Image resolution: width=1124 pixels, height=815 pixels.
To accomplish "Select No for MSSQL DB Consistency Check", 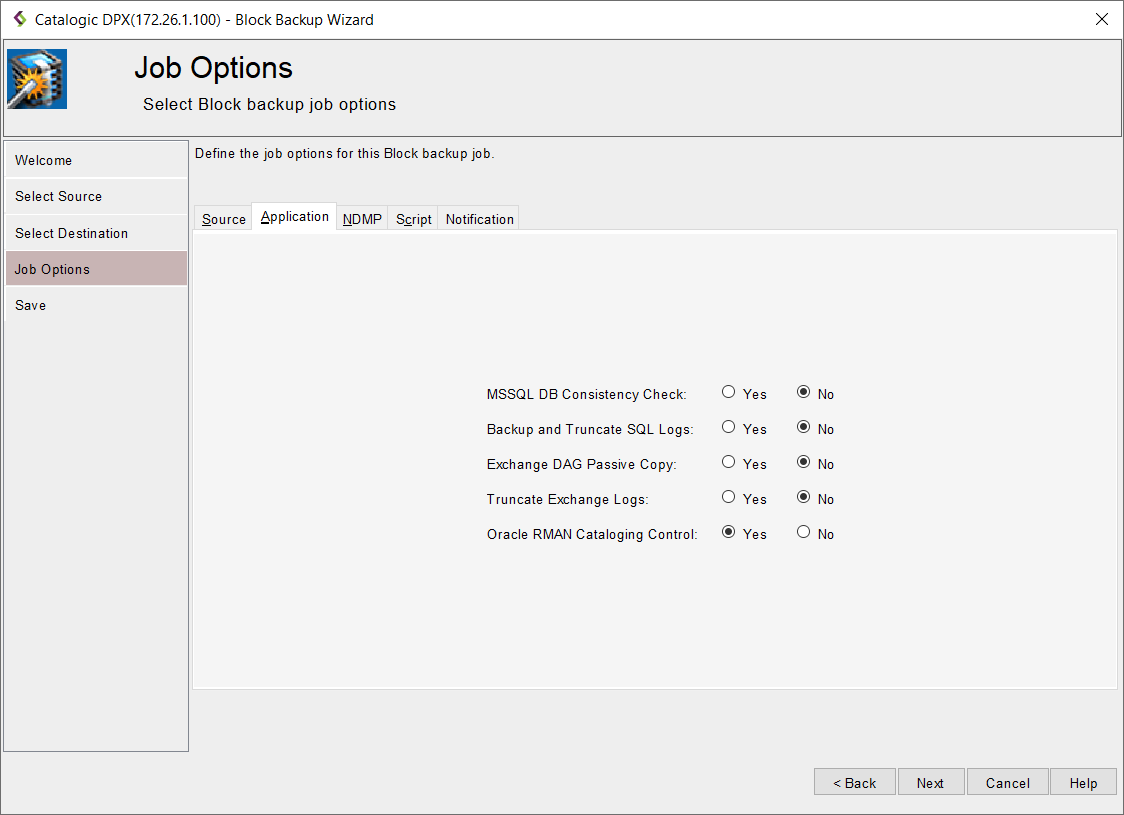I will (804, 393).
